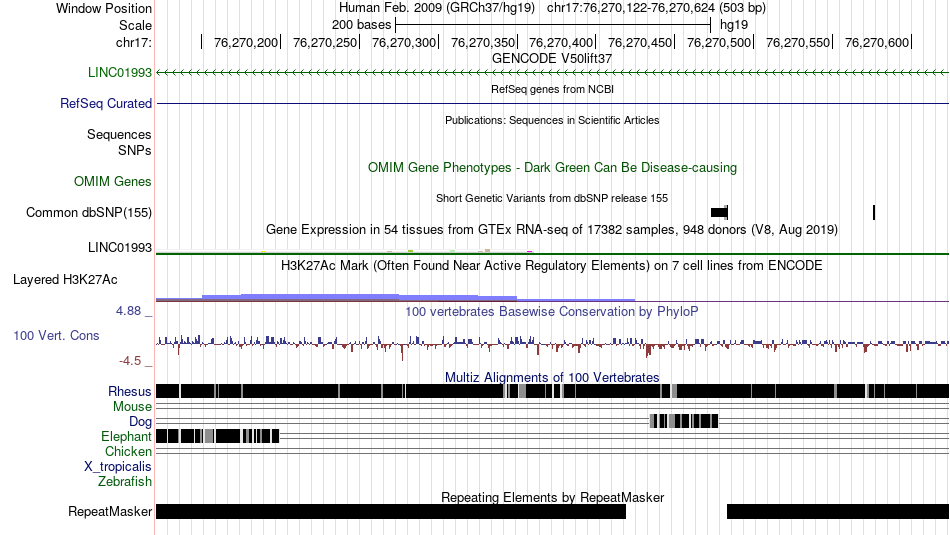Click the LINC01993 GENCODE track label
Viewport: 950px width, 535px height.
119,73
